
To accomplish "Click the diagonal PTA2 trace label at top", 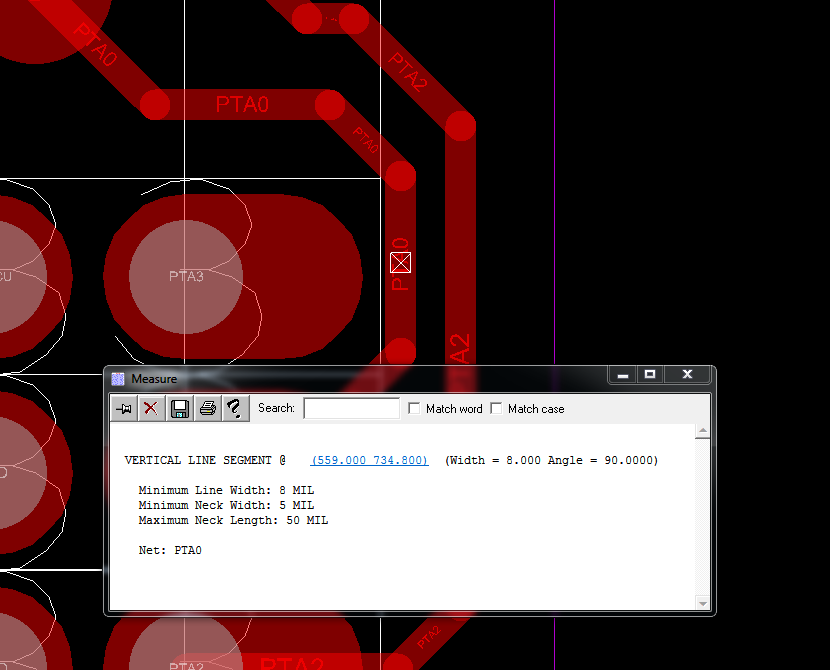I will coord(408,73).
